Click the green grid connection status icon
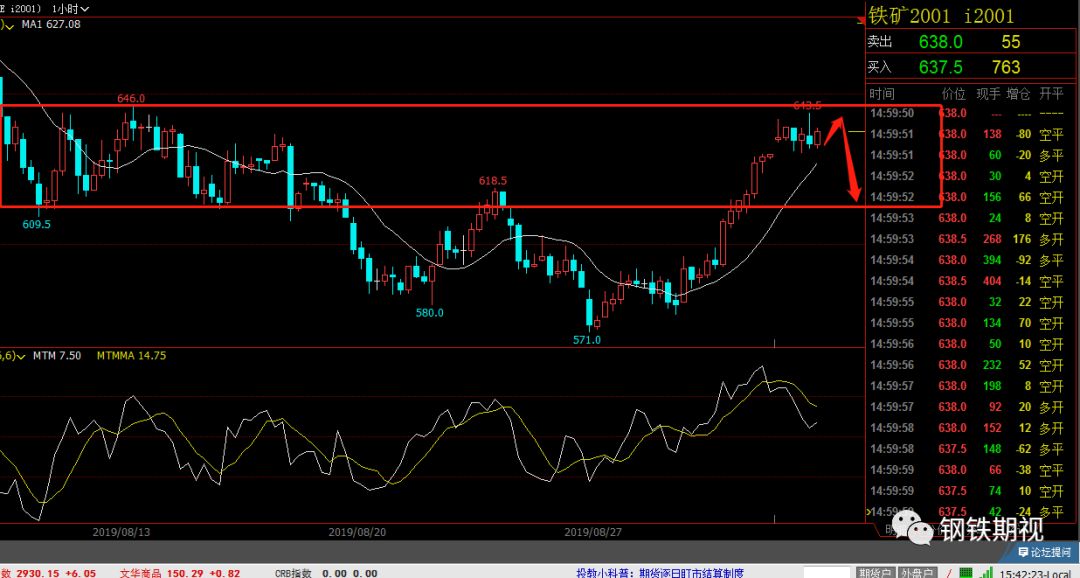 tap(966, 572)
